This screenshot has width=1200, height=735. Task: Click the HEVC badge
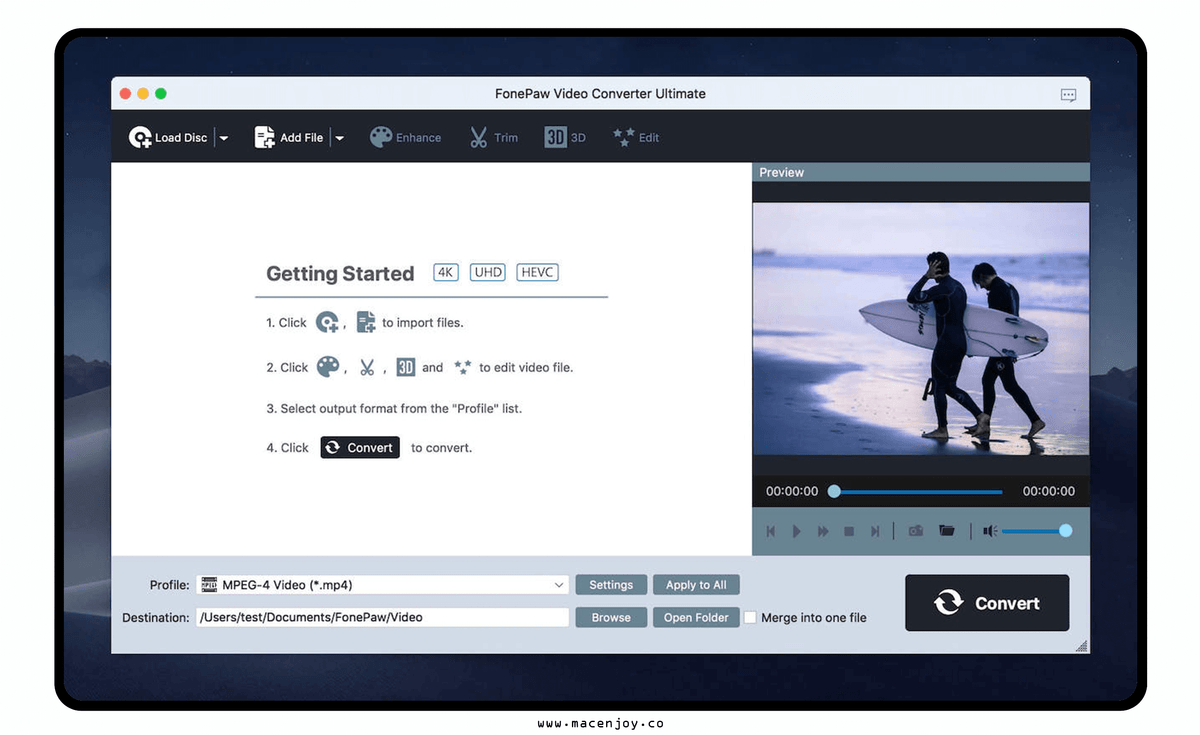click(x=538, y=272)
